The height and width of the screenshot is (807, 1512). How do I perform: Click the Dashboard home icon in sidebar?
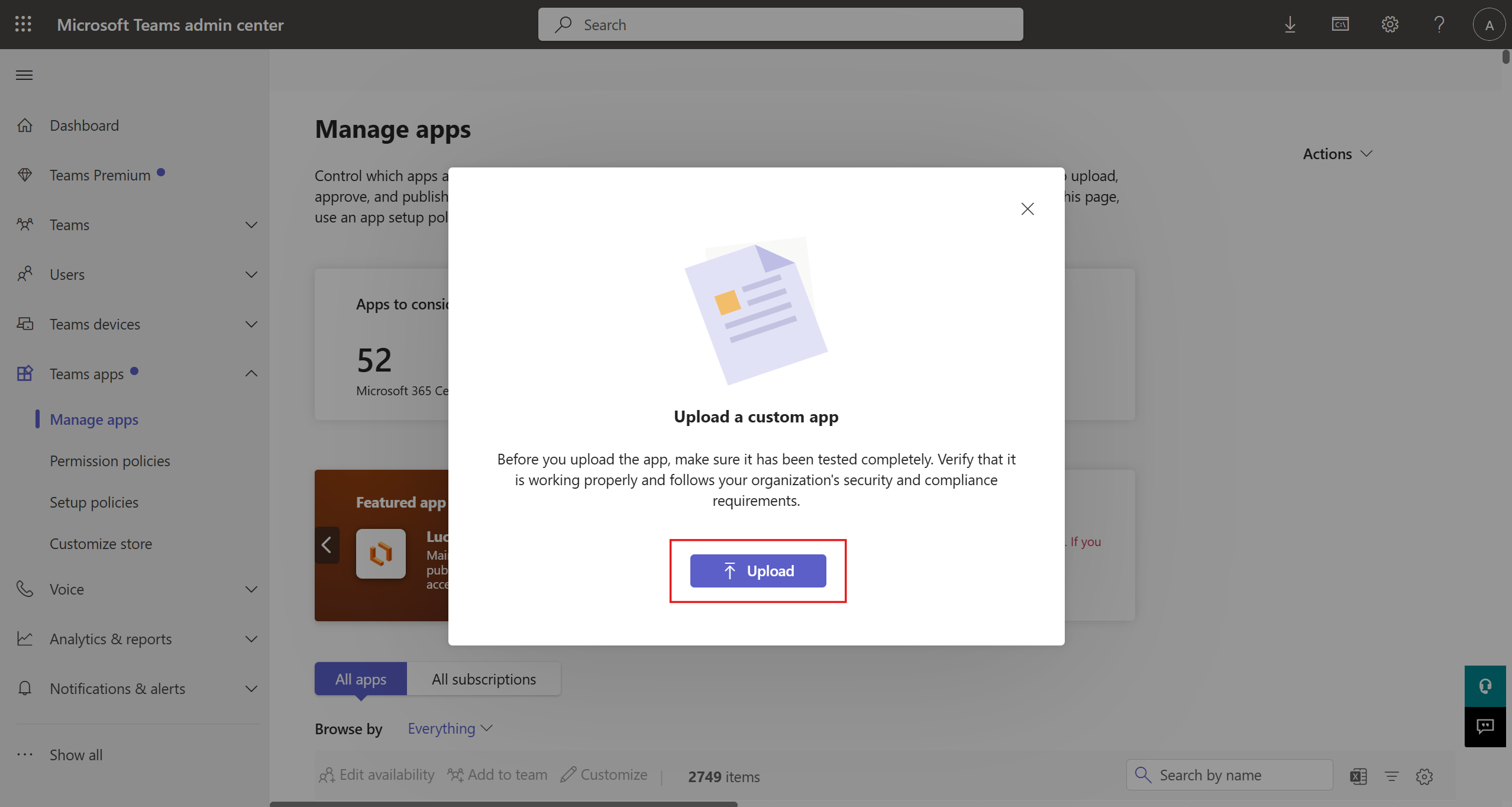pos(25,125)
